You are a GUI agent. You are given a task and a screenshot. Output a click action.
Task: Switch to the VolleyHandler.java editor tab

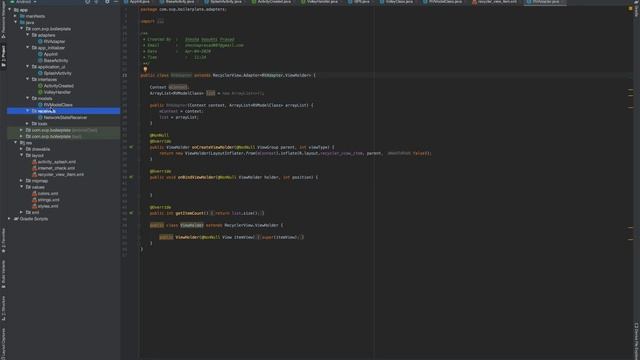coord(320,2)
